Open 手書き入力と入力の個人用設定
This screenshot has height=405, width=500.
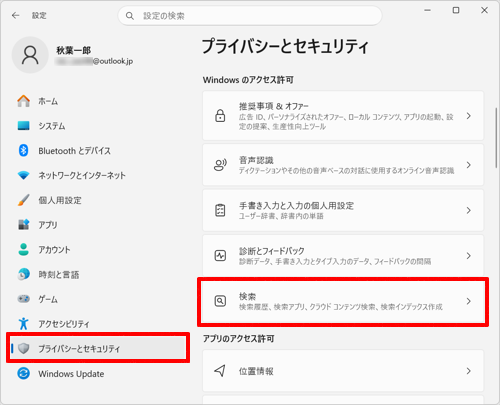[343, 210]
